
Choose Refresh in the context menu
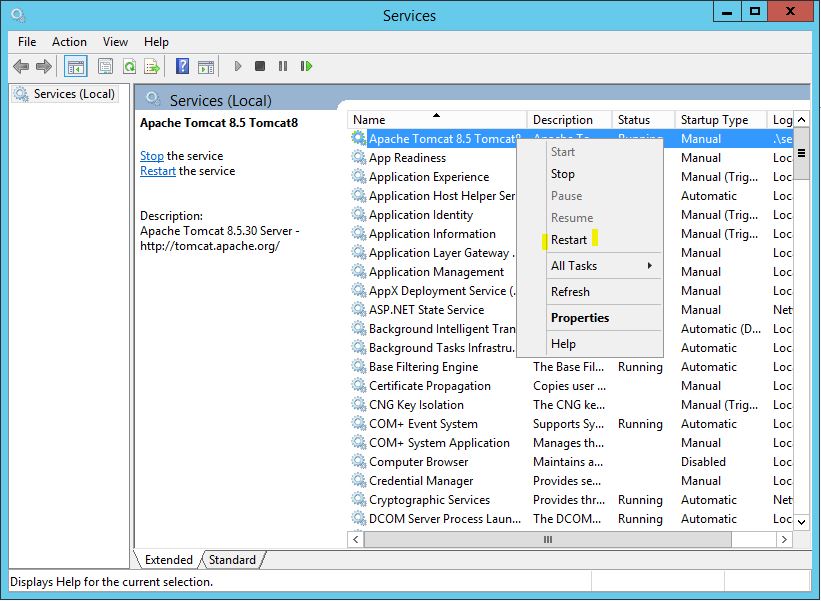[590, 292]
